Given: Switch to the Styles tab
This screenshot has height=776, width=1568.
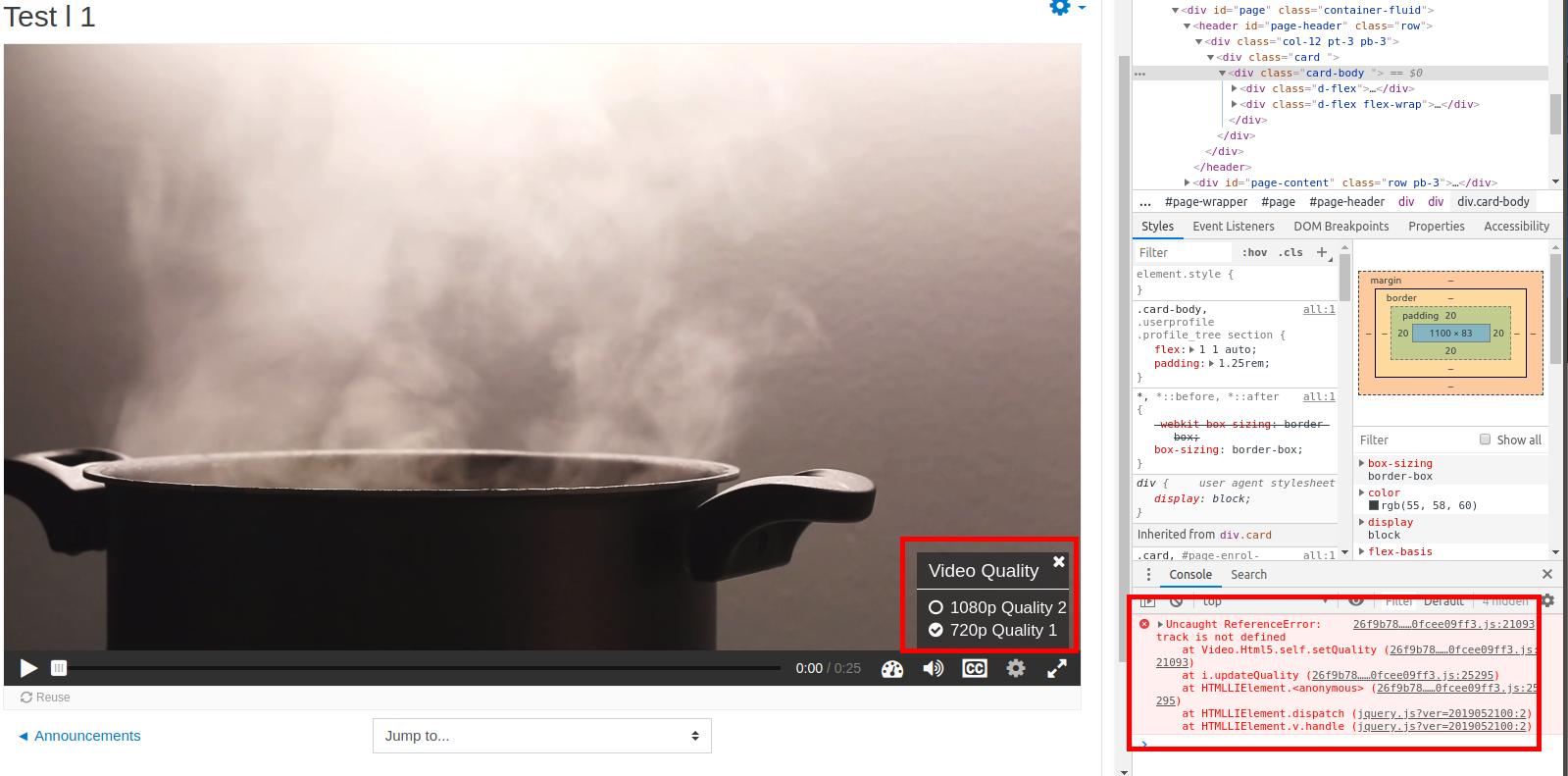Looking at the screenshot, I should coord(1157,227).
